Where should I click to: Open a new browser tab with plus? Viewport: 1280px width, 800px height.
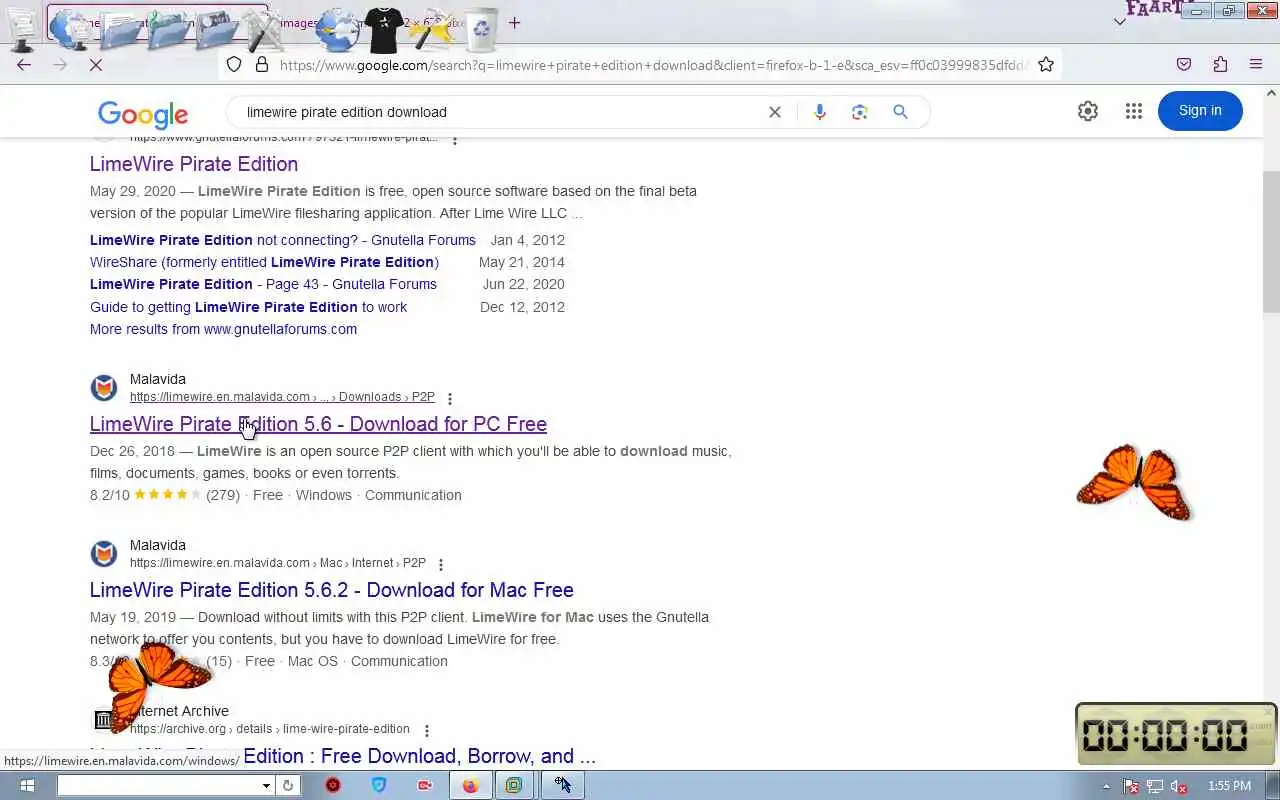tap(515, 22)
